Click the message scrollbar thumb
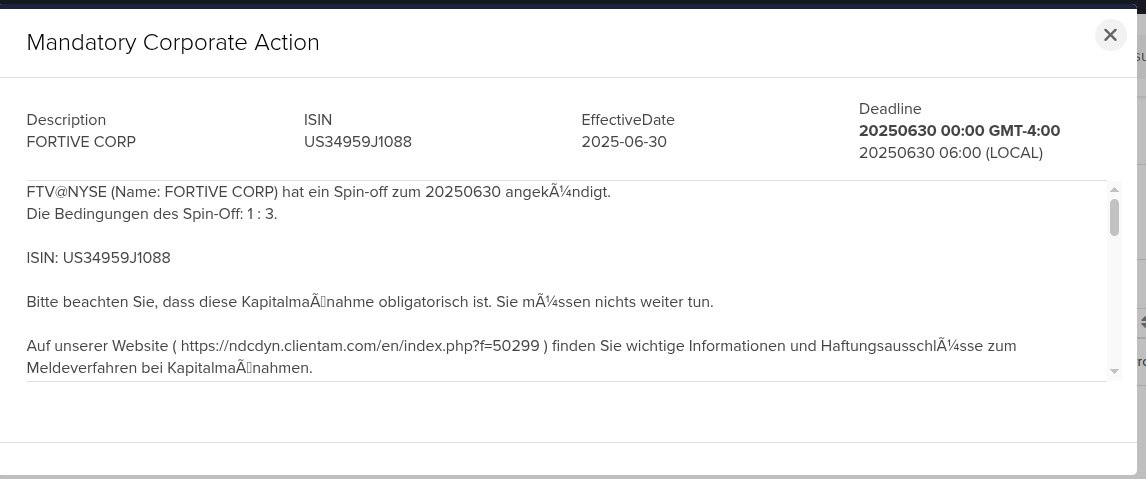This screenshot has width=1146, height=479. [x=1114, y=217]
